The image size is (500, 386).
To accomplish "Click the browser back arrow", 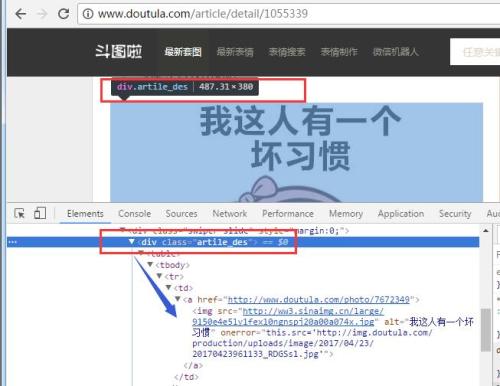I will pyautogui.click(x=21, y=14).
